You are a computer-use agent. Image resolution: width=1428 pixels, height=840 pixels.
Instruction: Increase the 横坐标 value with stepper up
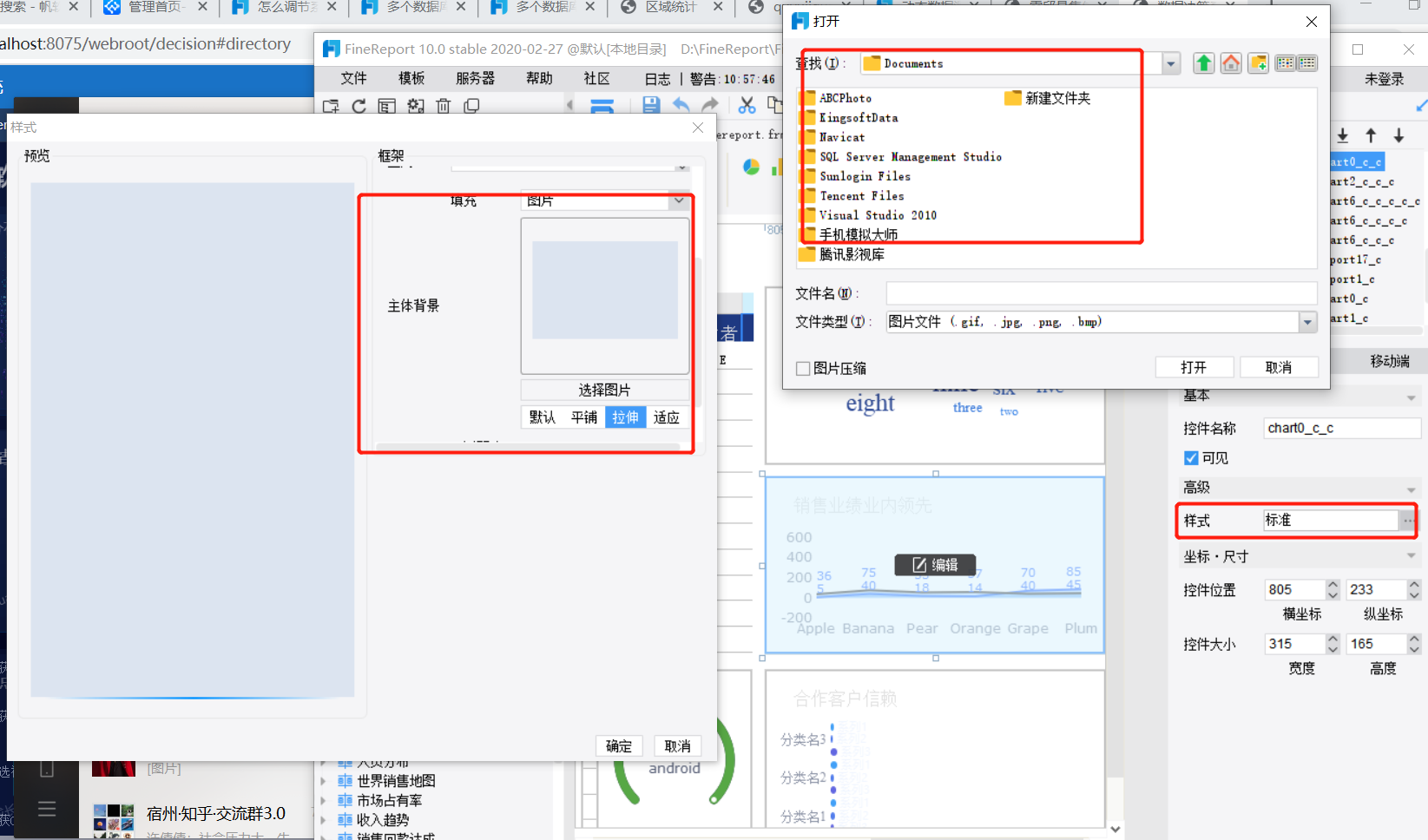click(1333, 585)
